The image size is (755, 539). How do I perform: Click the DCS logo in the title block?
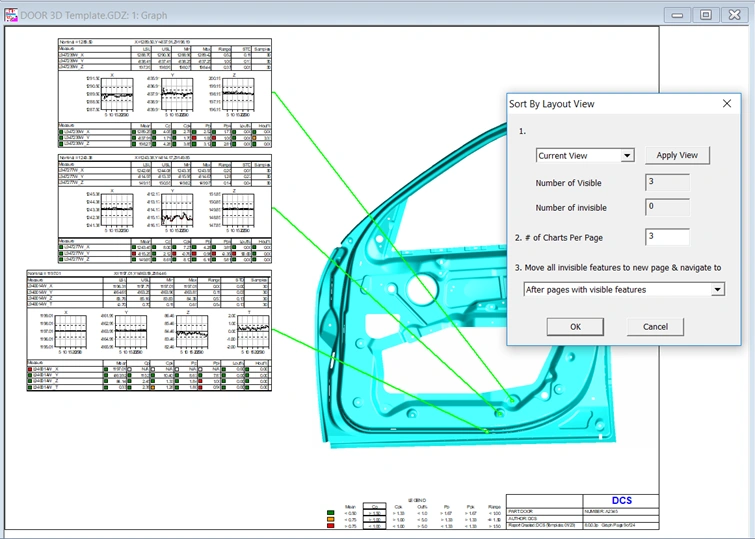click(x=622, y=500)
